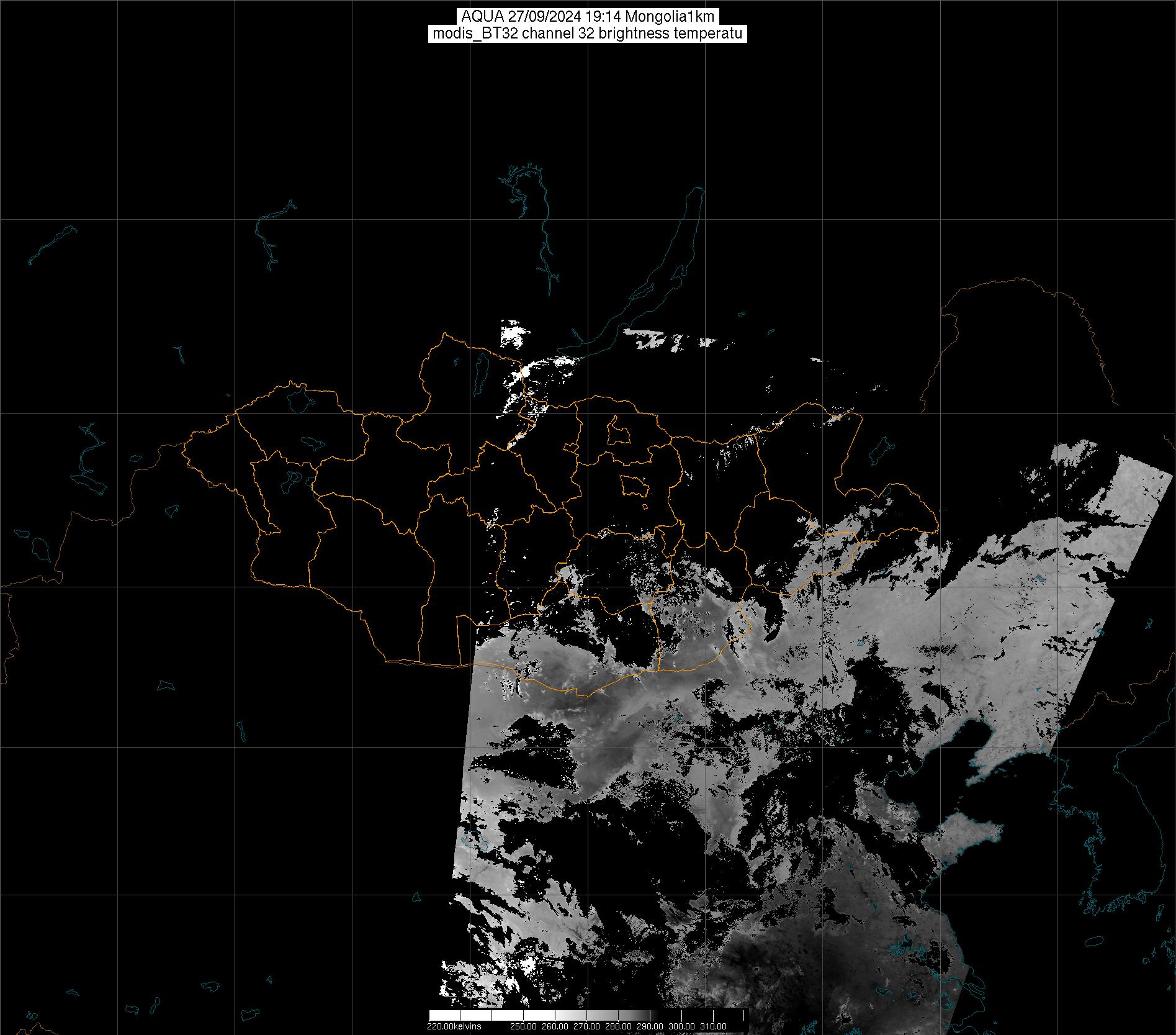Click the 280.00 legend value
1176x1035 pixels.
619,1026
